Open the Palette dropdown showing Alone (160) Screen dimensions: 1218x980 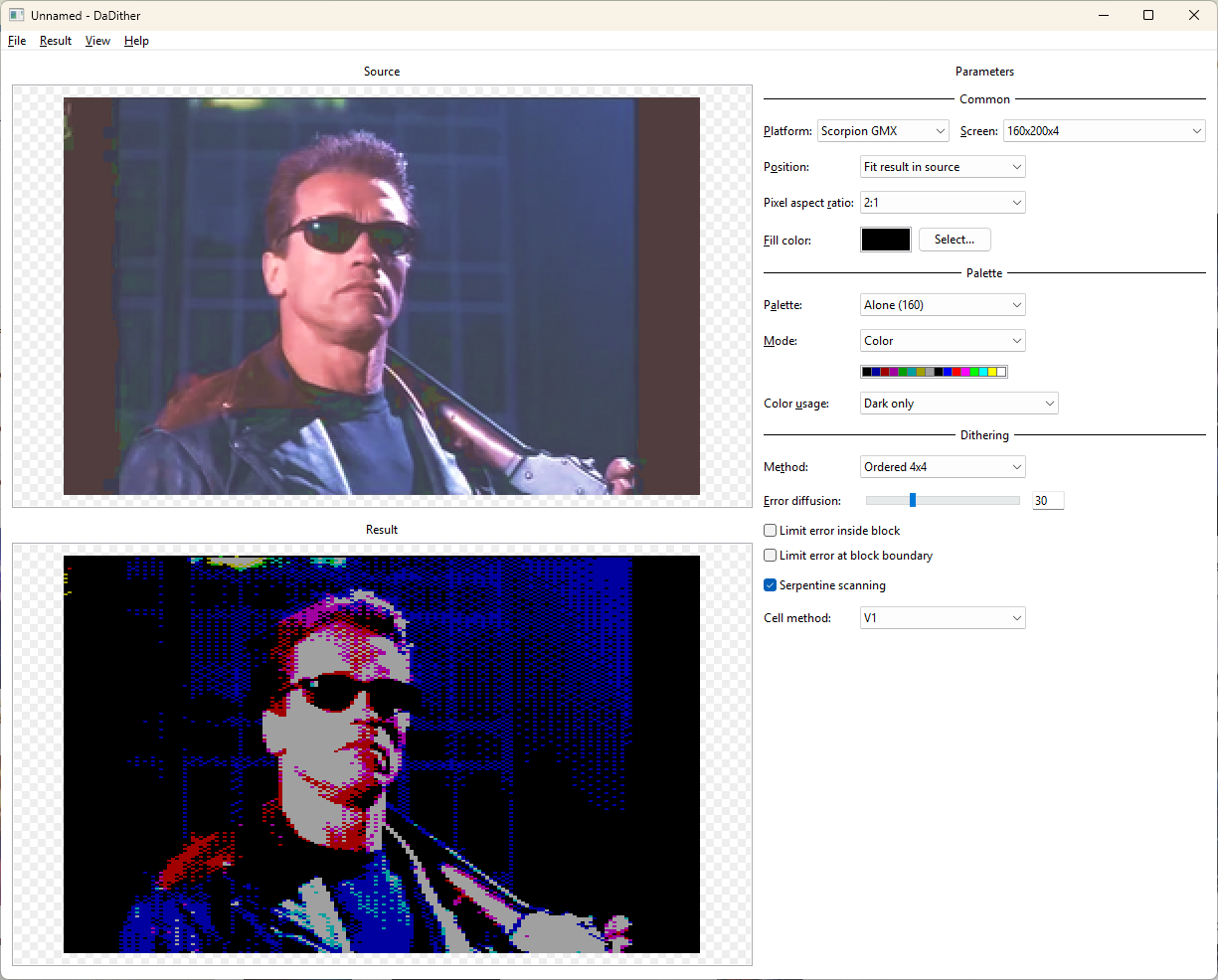[x=943, y=305]
